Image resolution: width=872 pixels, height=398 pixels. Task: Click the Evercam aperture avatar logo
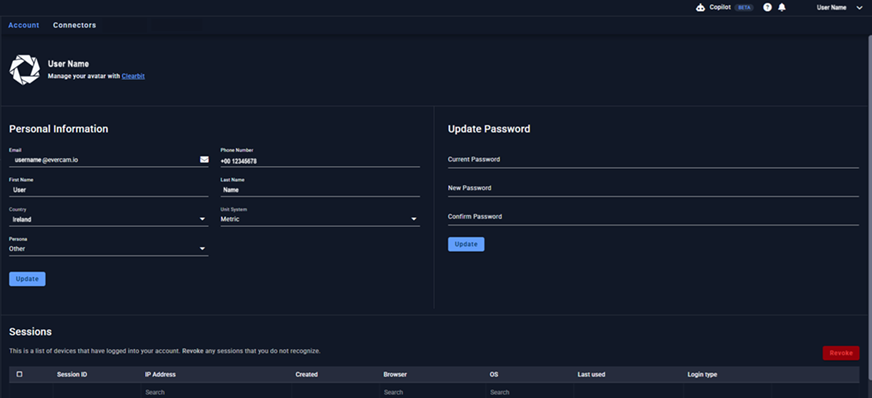click(24, 69)
